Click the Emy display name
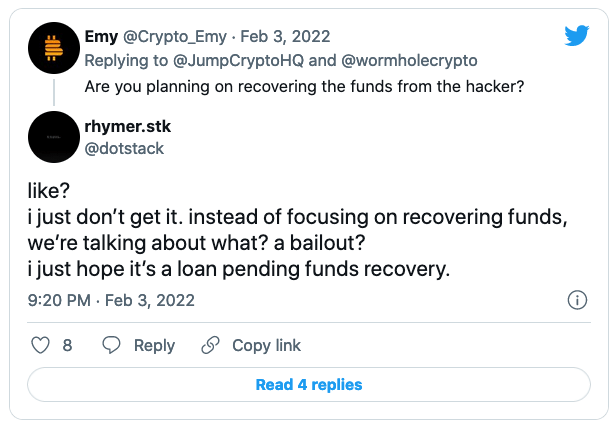616x427 pixels. pos(101,37)
